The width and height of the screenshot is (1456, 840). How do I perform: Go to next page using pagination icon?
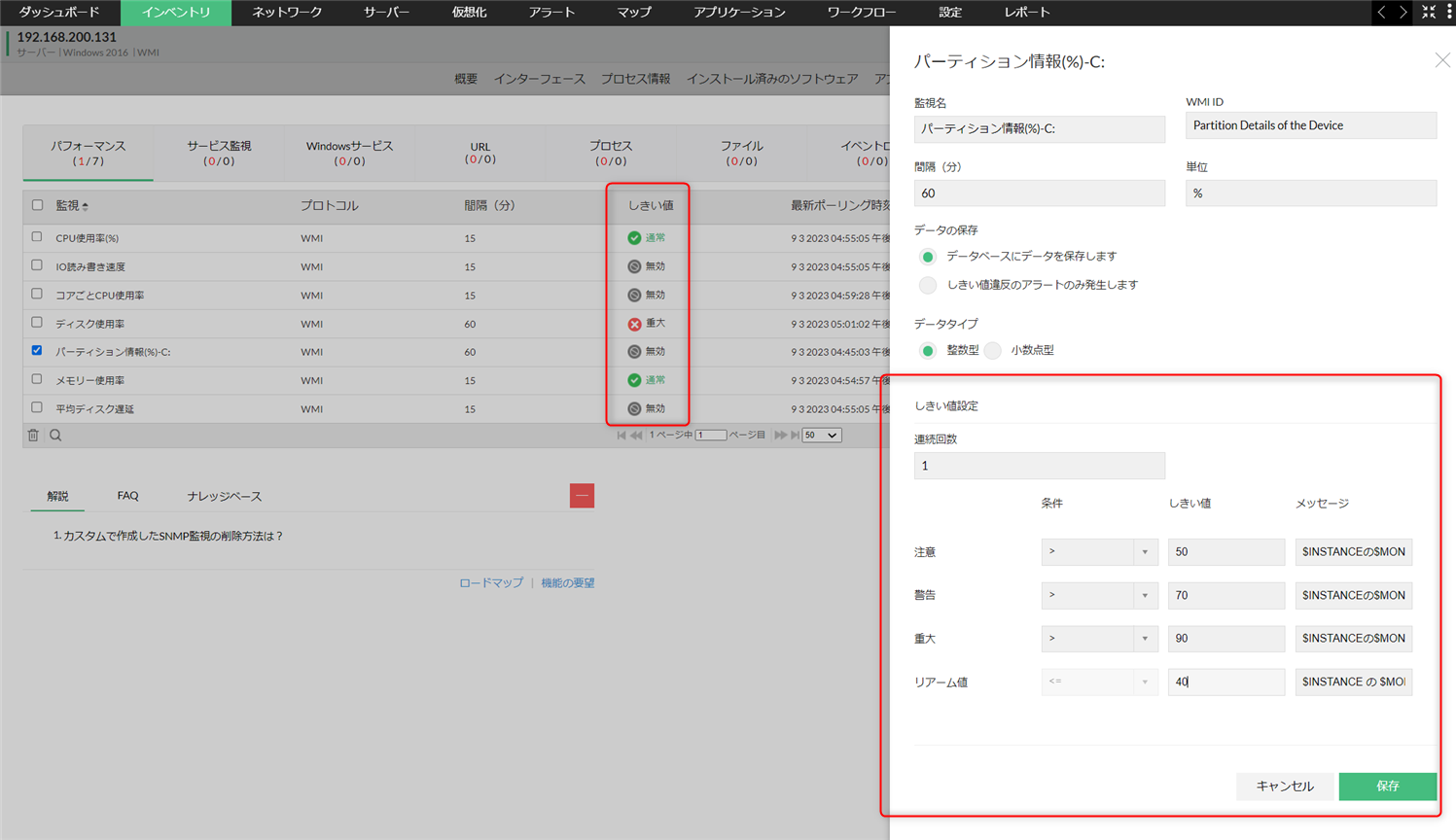[x=780, y=436]
